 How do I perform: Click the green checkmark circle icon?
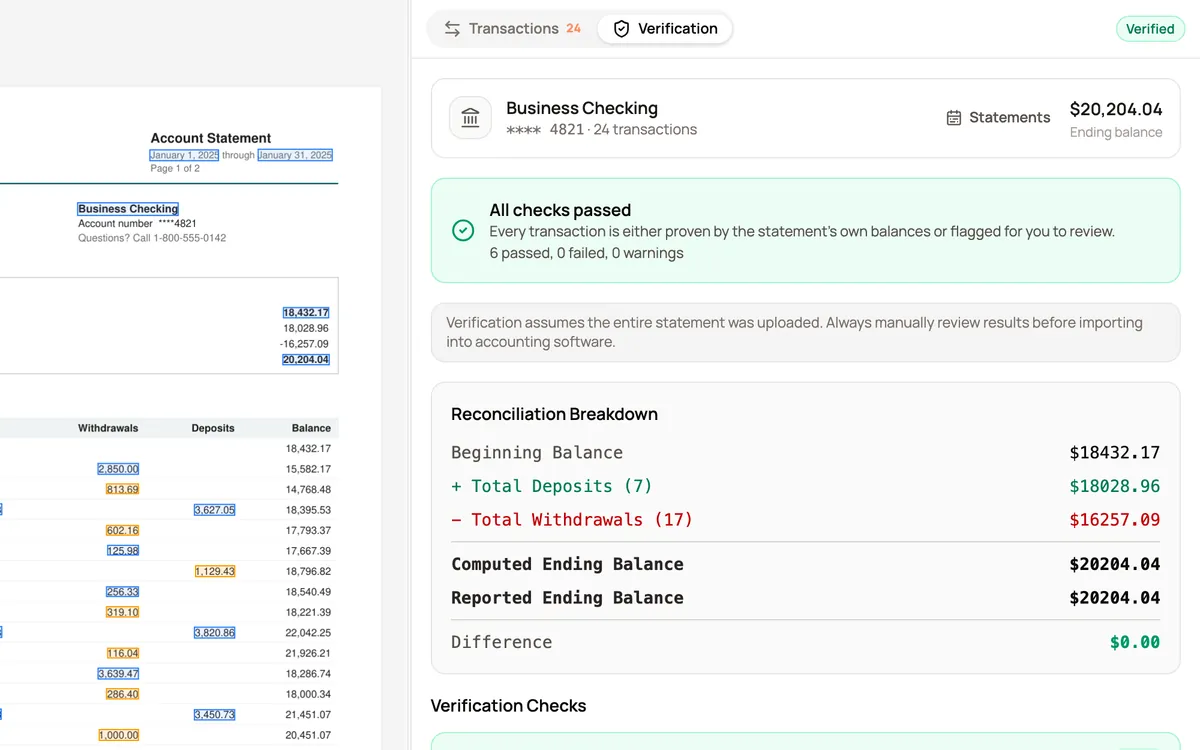463,231
